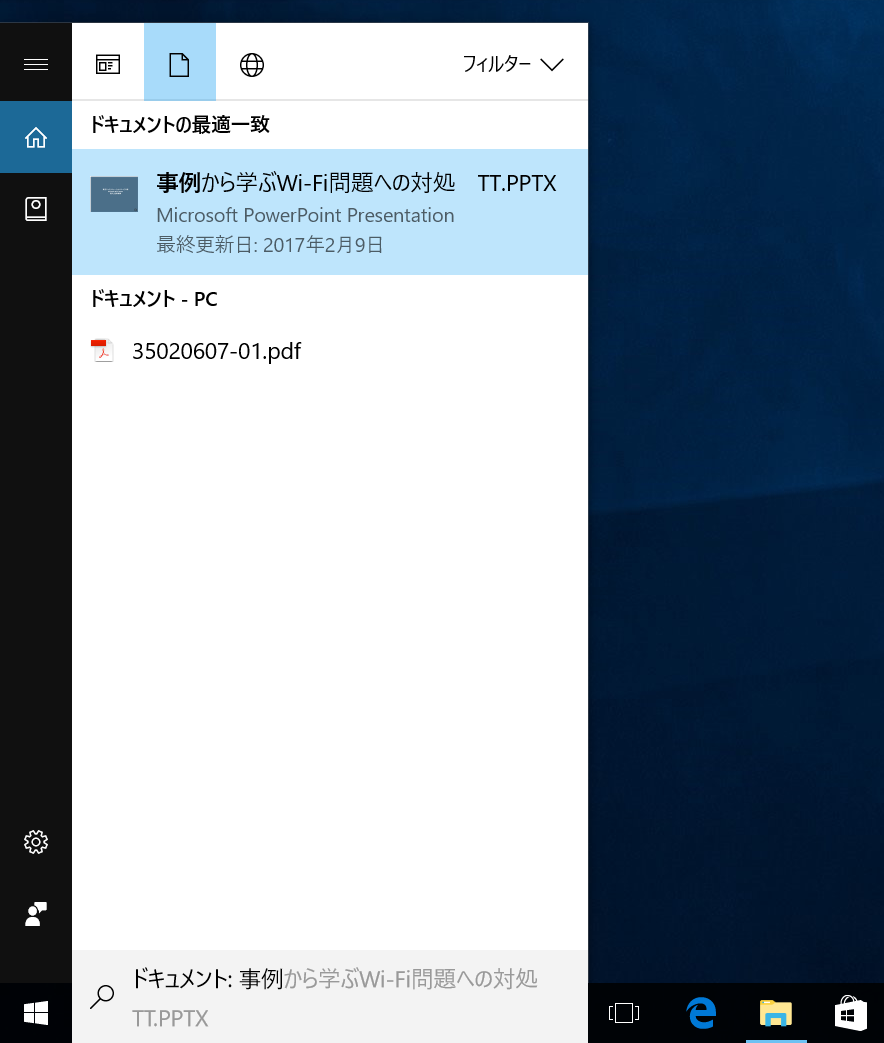The width and height of the screenshot is (884, 1043).
Task: Select the Home icon in the sidebar
Action: tap(36, 137)
